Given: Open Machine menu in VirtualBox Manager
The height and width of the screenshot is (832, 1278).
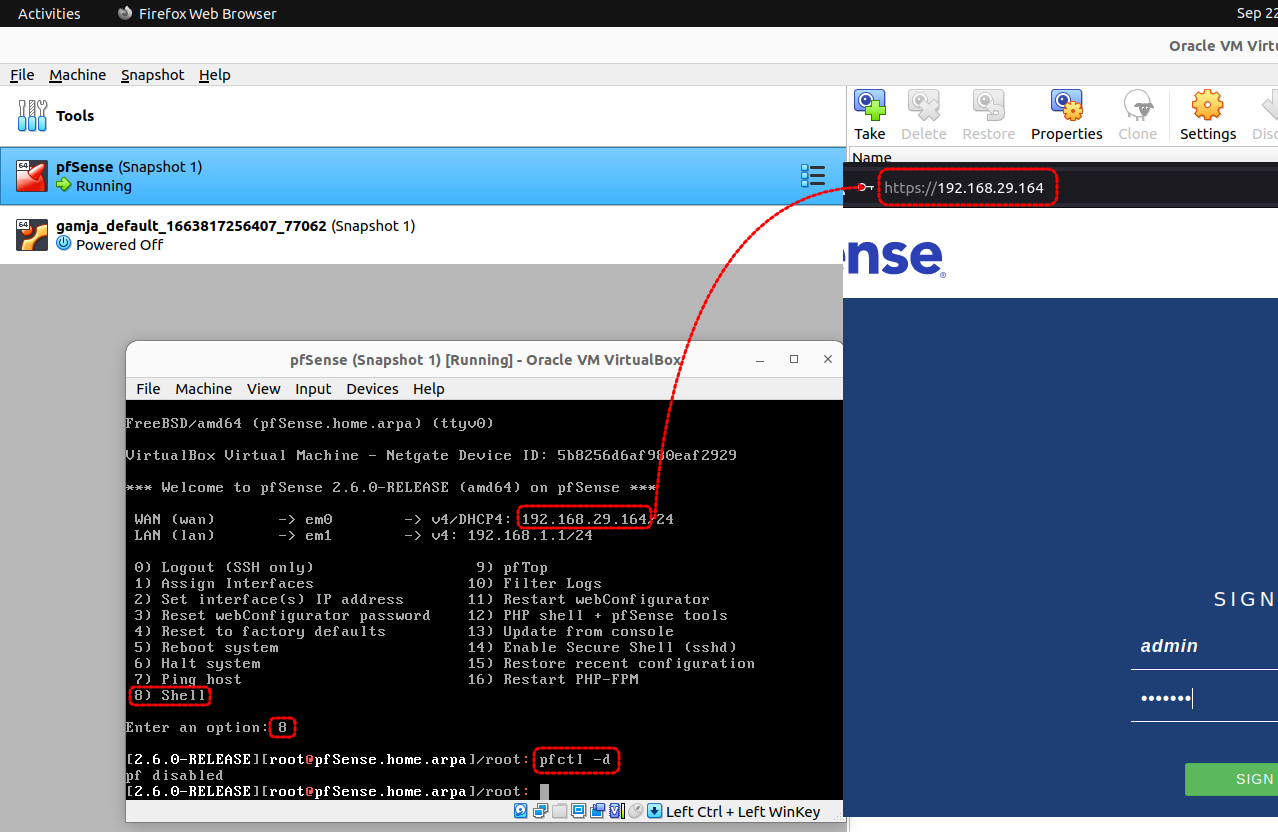Looking at the screenshot, I should (x=77, y=75).
